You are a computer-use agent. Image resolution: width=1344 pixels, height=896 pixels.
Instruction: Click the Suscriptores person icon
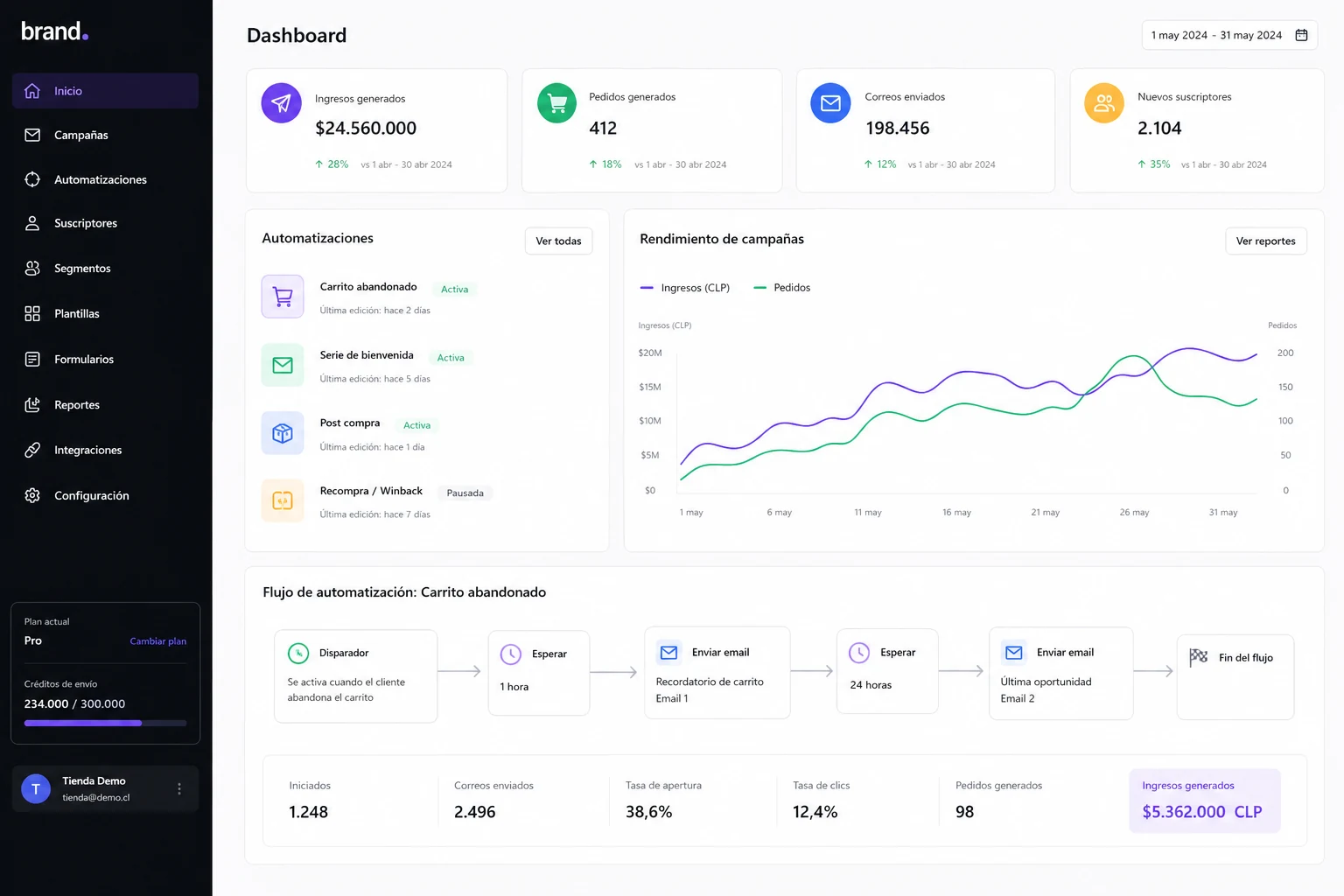pyautogui.click(x=32, y=223)
